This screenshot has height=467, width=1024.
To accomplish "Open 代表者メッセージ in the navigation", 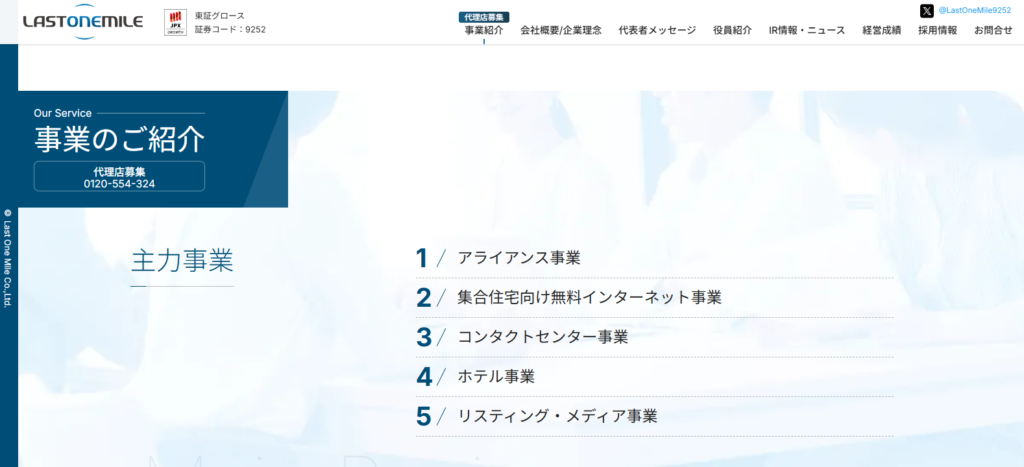I will click(657, 30).
